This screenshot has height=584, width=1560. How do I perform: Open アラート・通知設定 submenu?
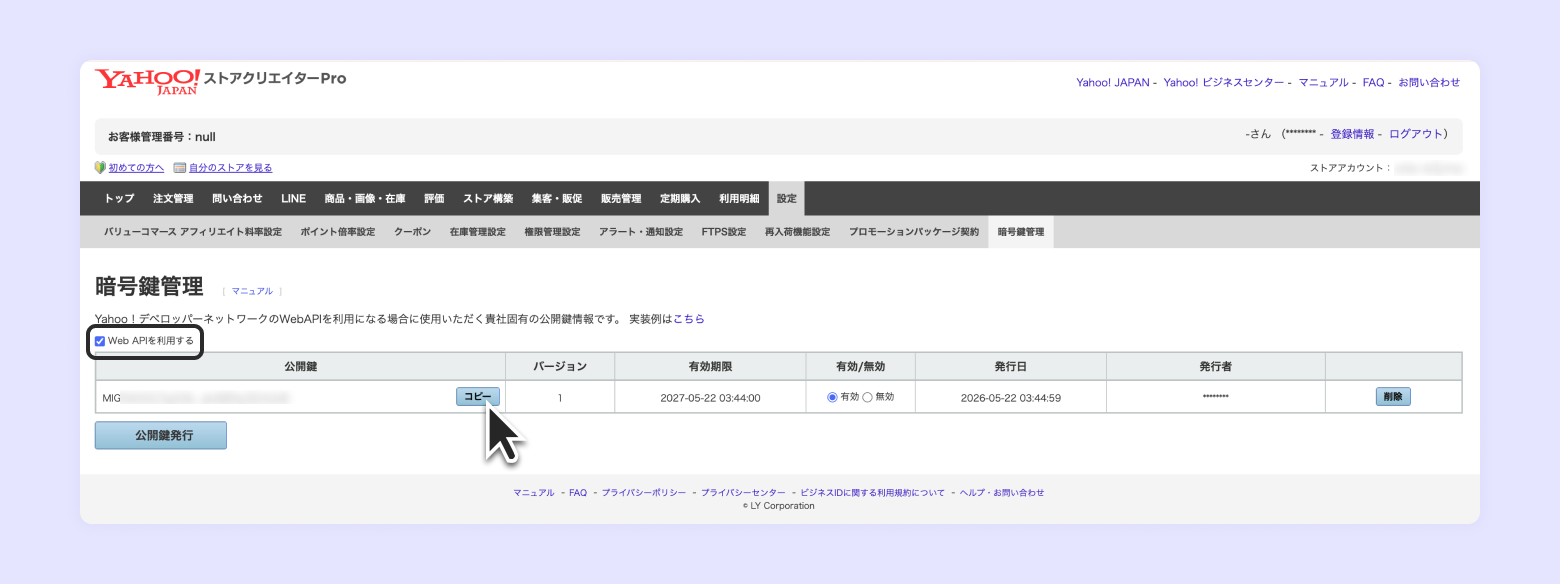(x=641, y=232)
